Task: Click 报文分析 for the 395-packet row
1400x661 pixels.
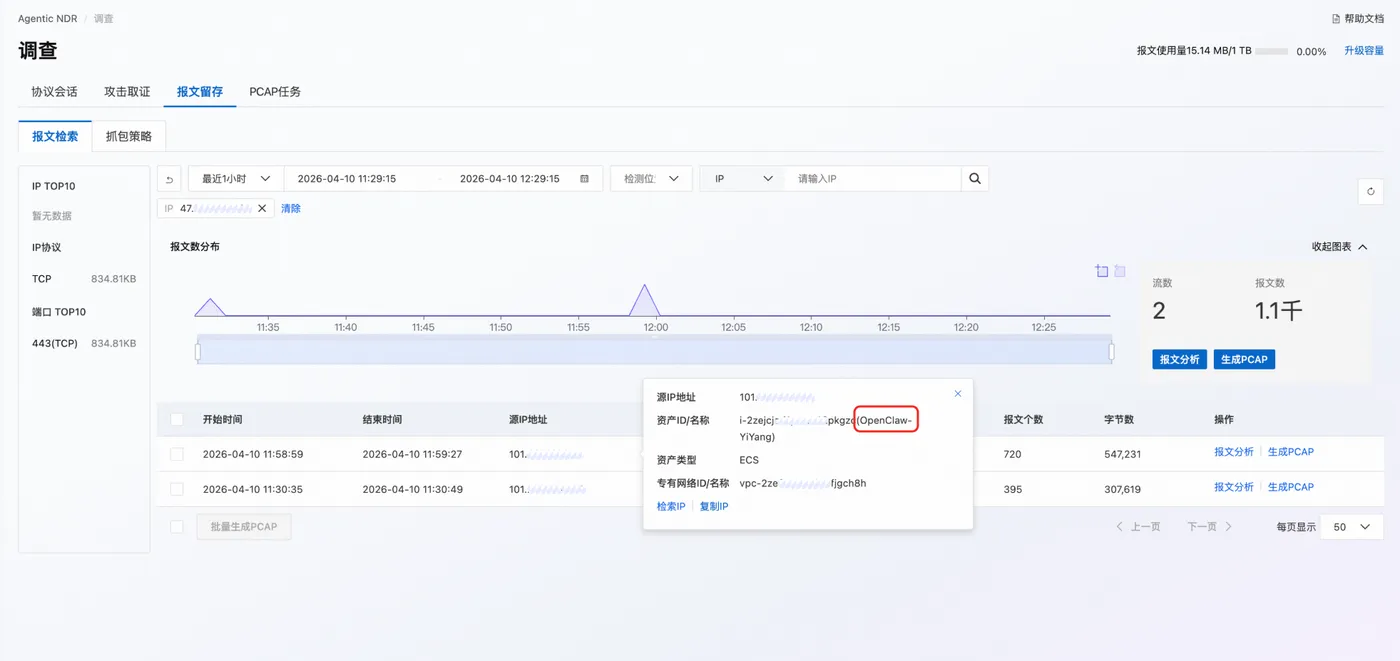Action: click(1234, 487)
